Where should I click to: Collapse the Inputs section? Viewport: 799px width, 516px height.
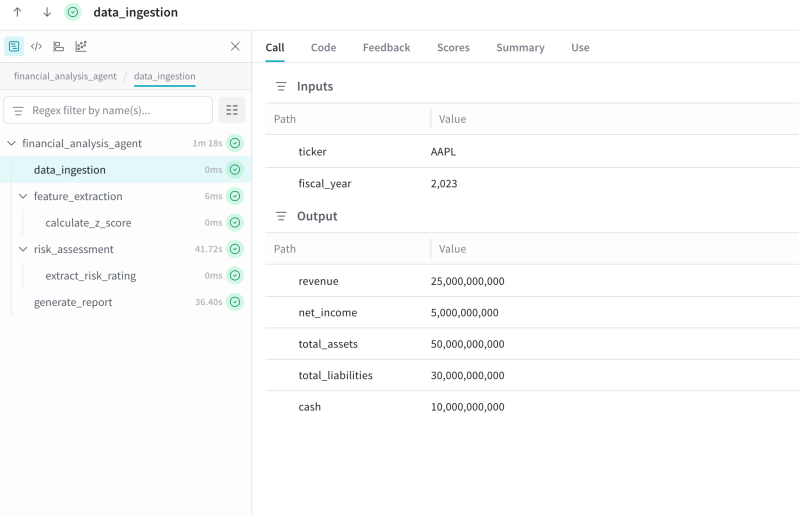(x=281, y=87)
